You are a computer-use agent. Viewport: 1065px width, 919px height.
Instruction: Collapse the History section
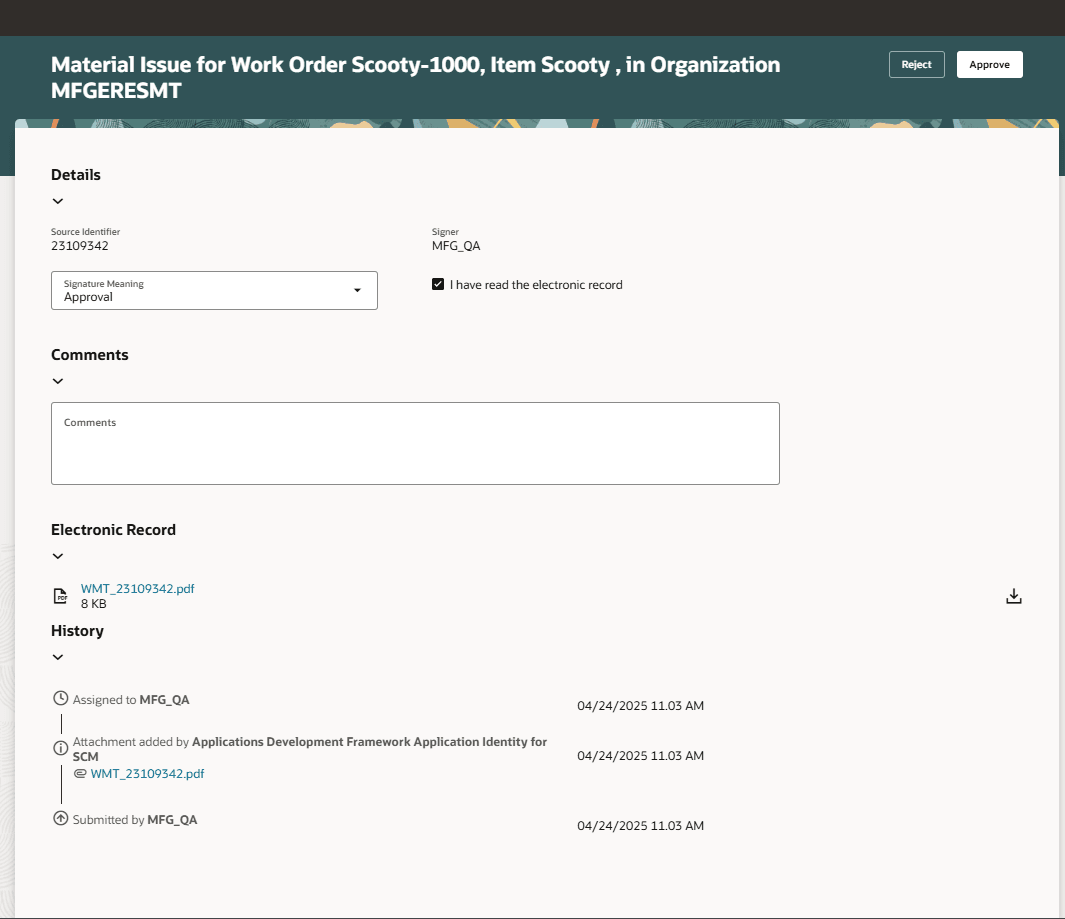[57, 657]
